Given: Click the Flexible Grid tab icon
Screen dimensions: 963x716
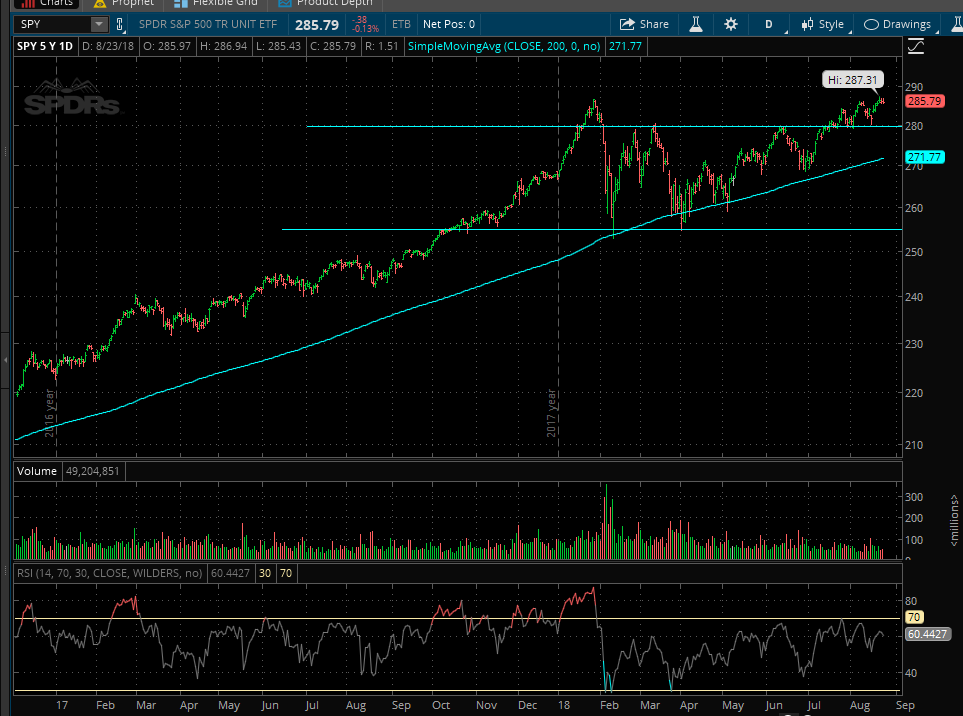Looking at the screenshot, I should [181, 3].
